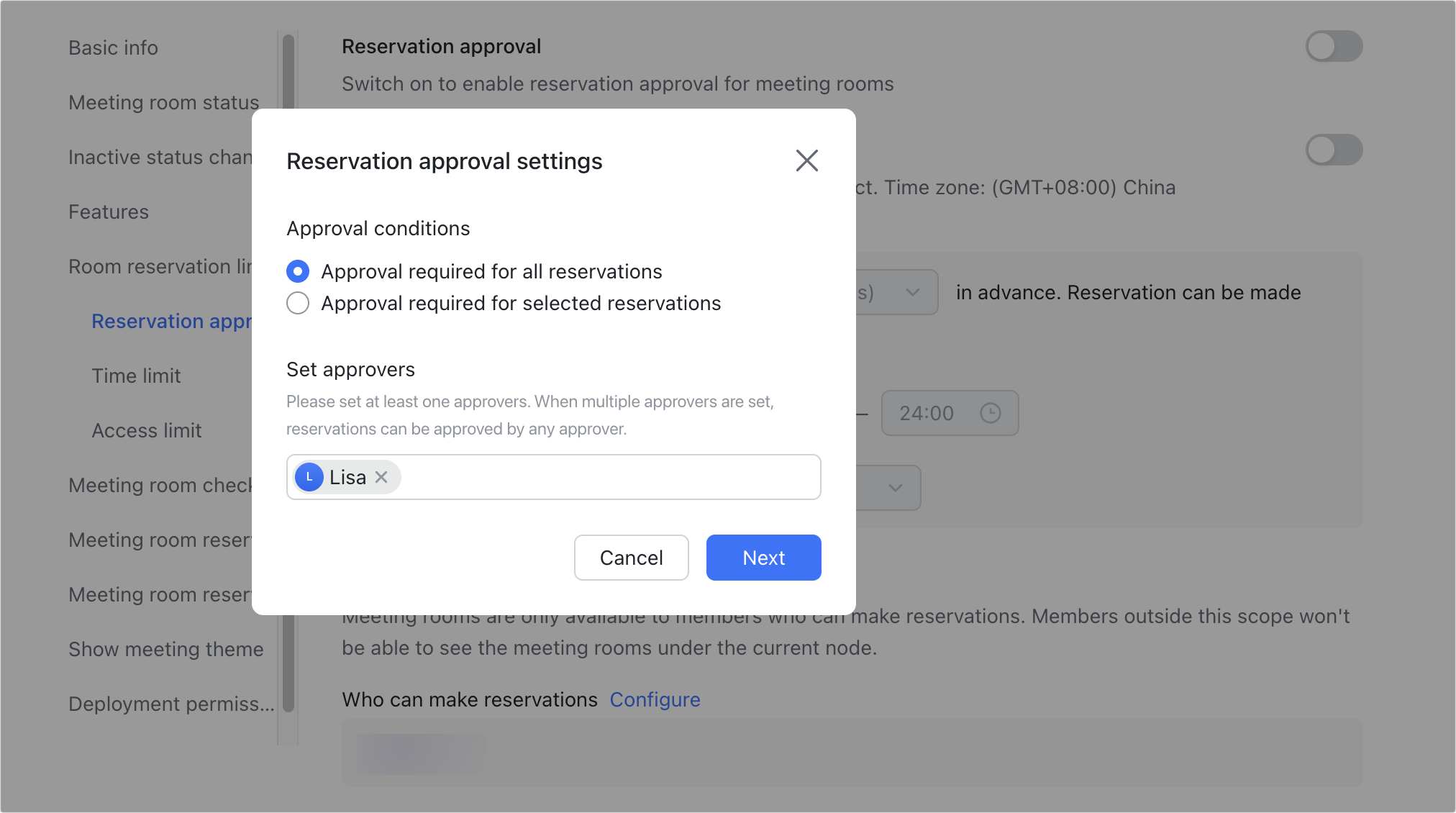This screenshot has height=813, width=1456.
Task: Choose Approval required for selected reservations
Action: [x=298, y=303]
